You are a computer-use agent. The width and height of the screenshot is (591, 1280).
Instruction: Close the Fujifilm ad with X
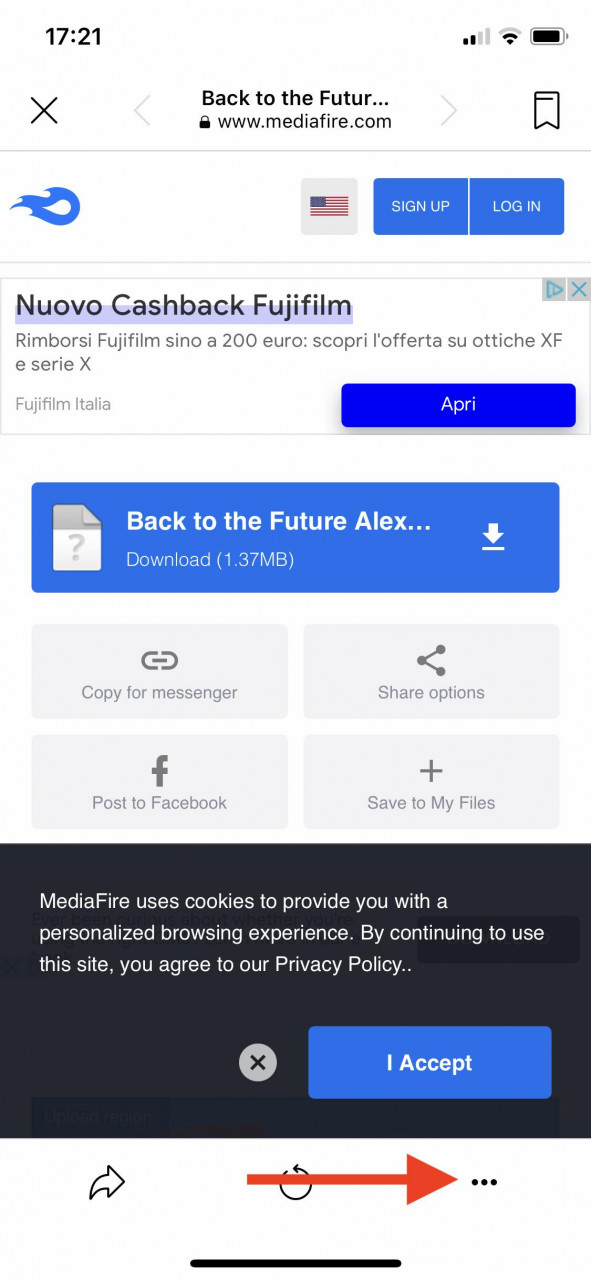click(579, 290)
